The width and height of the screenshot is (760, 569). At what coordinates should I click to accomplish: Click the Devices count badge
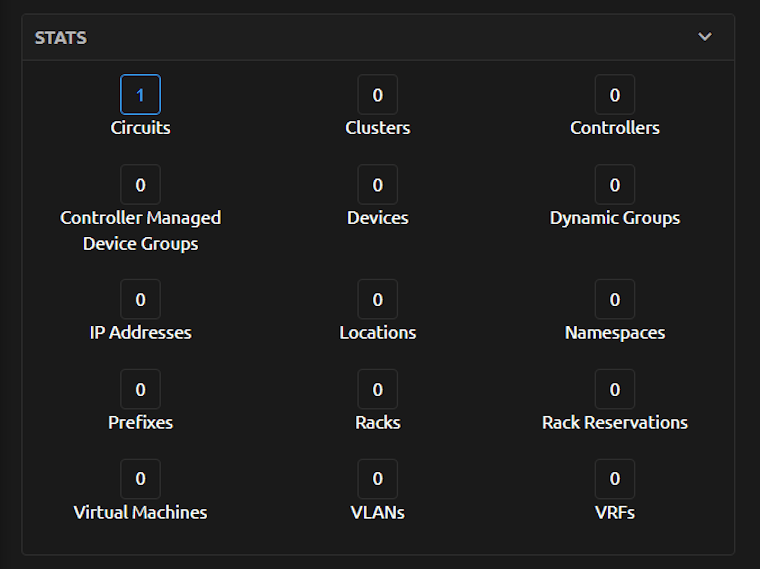click(x=377, y=185)
